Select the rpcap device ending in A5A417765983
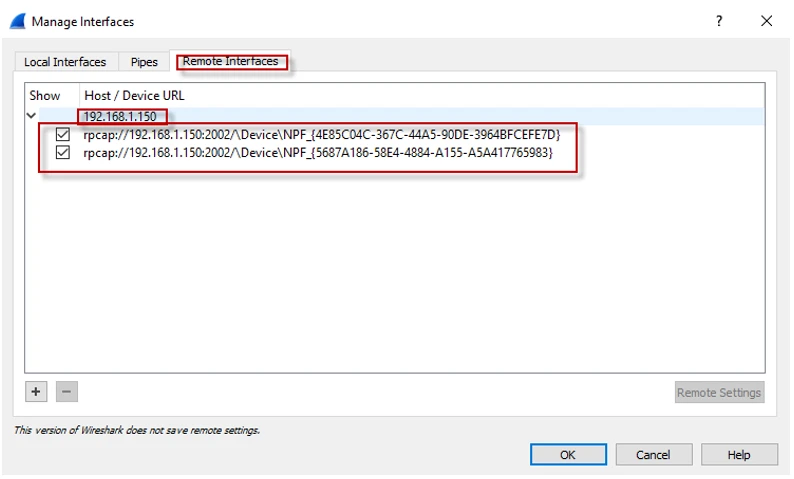This screenshot has height=479, width=794. click(317, 153)
